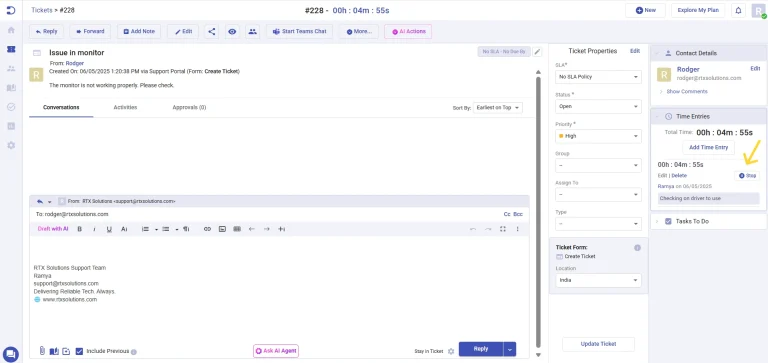Click Draft with AI in editor toolbar
This screenshot has height=363, width=768.
(53, 229)
